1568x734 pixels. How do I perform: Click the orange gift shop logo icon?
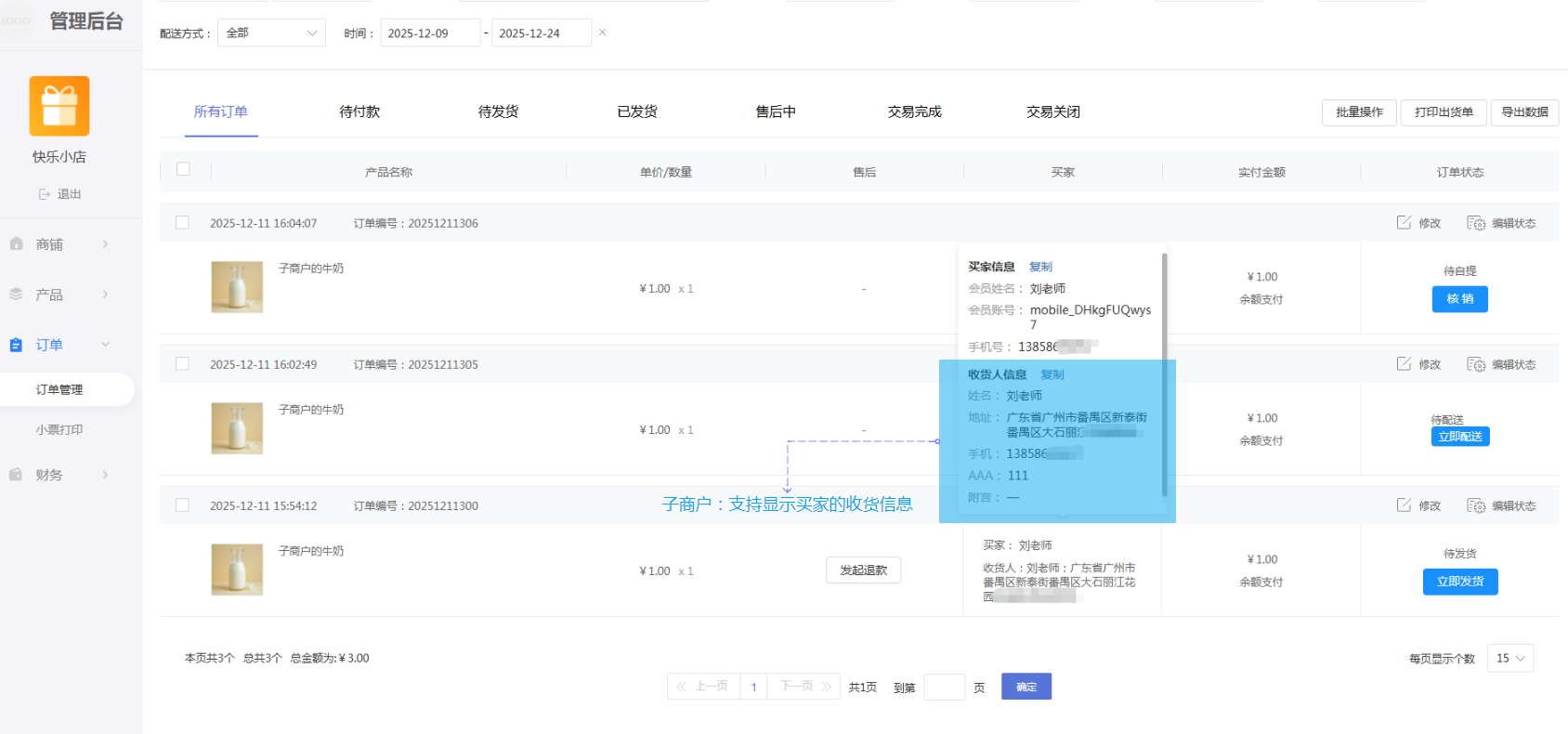pos(59,106)
